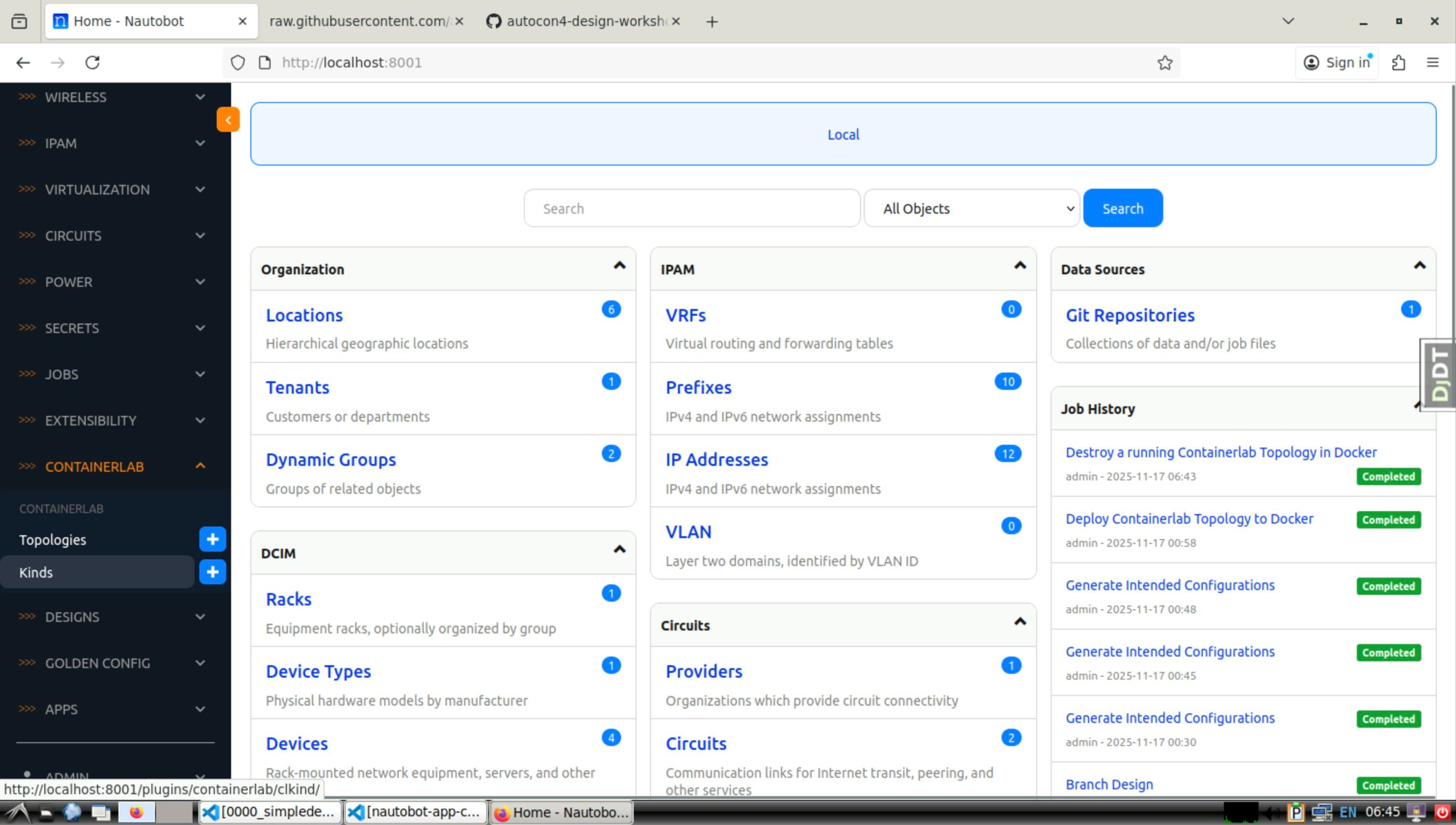Bookmark the page with the star icon
This screenshot has width=1456, height=825.
(1165, 62)
